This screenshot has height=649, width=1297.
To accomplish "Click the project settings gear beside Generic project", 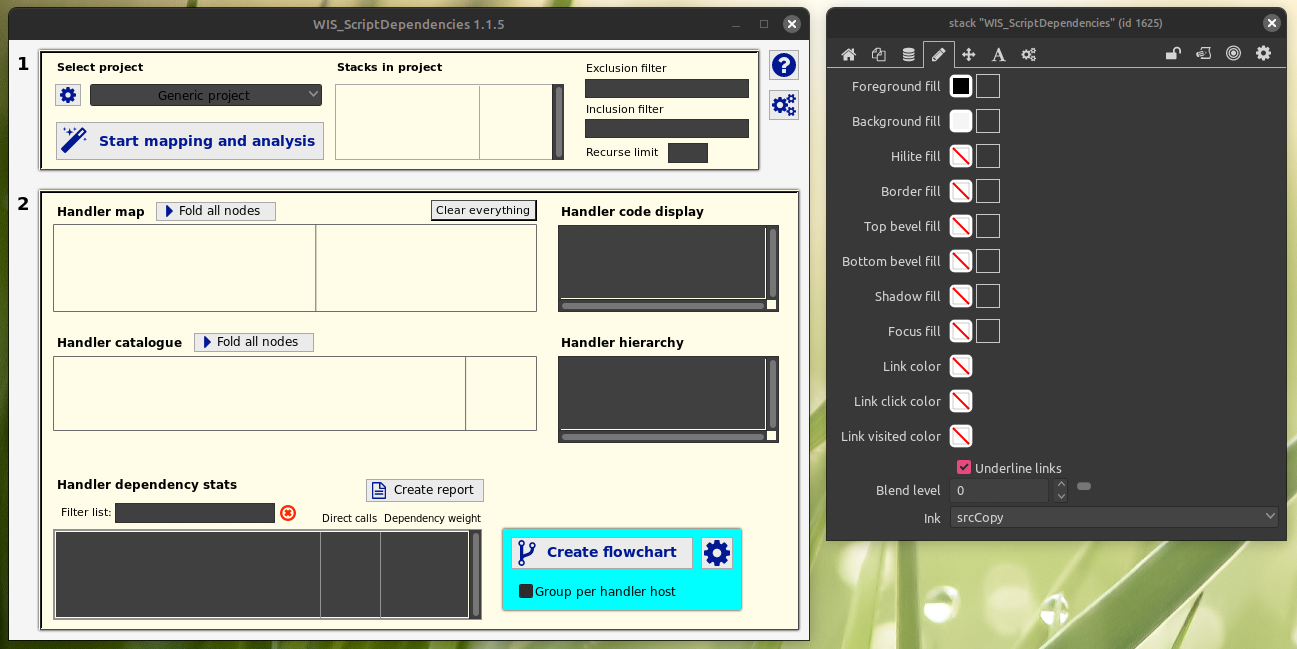I will click(68, 95).
